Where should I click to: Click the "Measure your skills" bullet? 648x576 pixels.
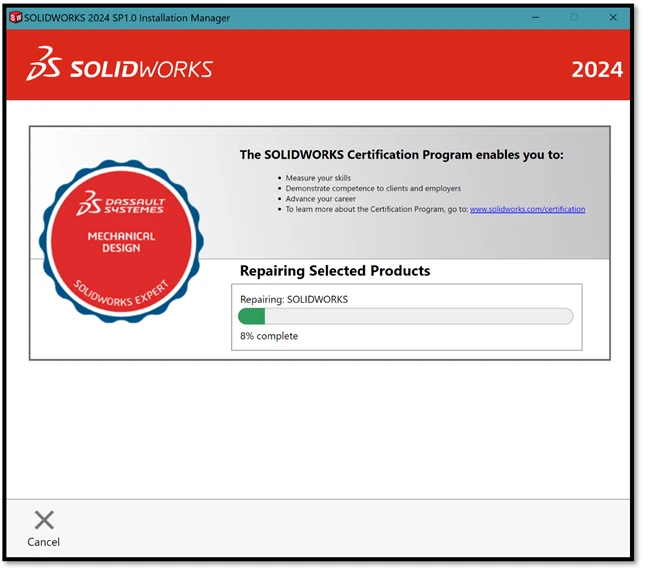click(320, 178)
